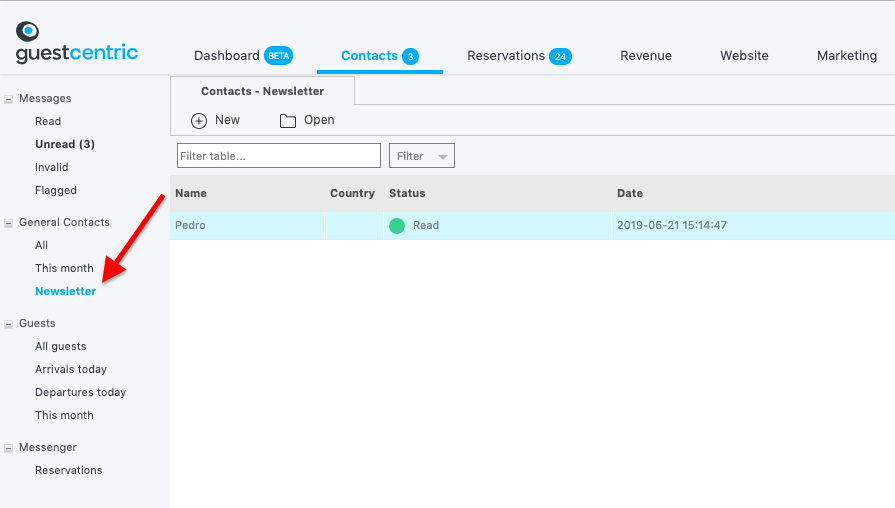Screen dimensions: 895x508
Task: Click the Read status text for Pedro
Action: pos(426,225)
